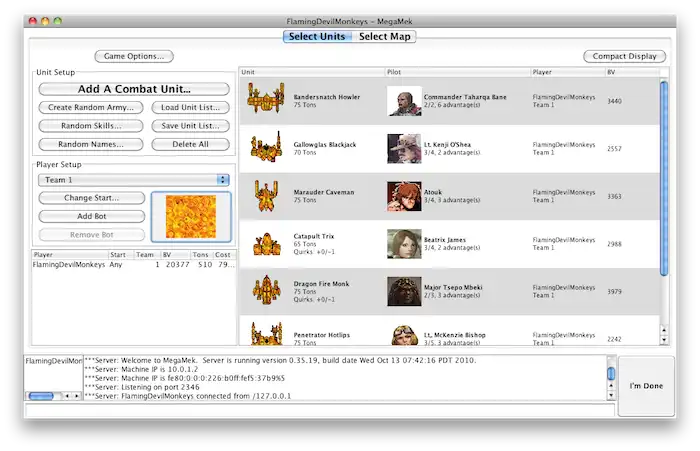The image size is (700, 451).
Task: Click chat log scroll down arrow
Action: 611,396
